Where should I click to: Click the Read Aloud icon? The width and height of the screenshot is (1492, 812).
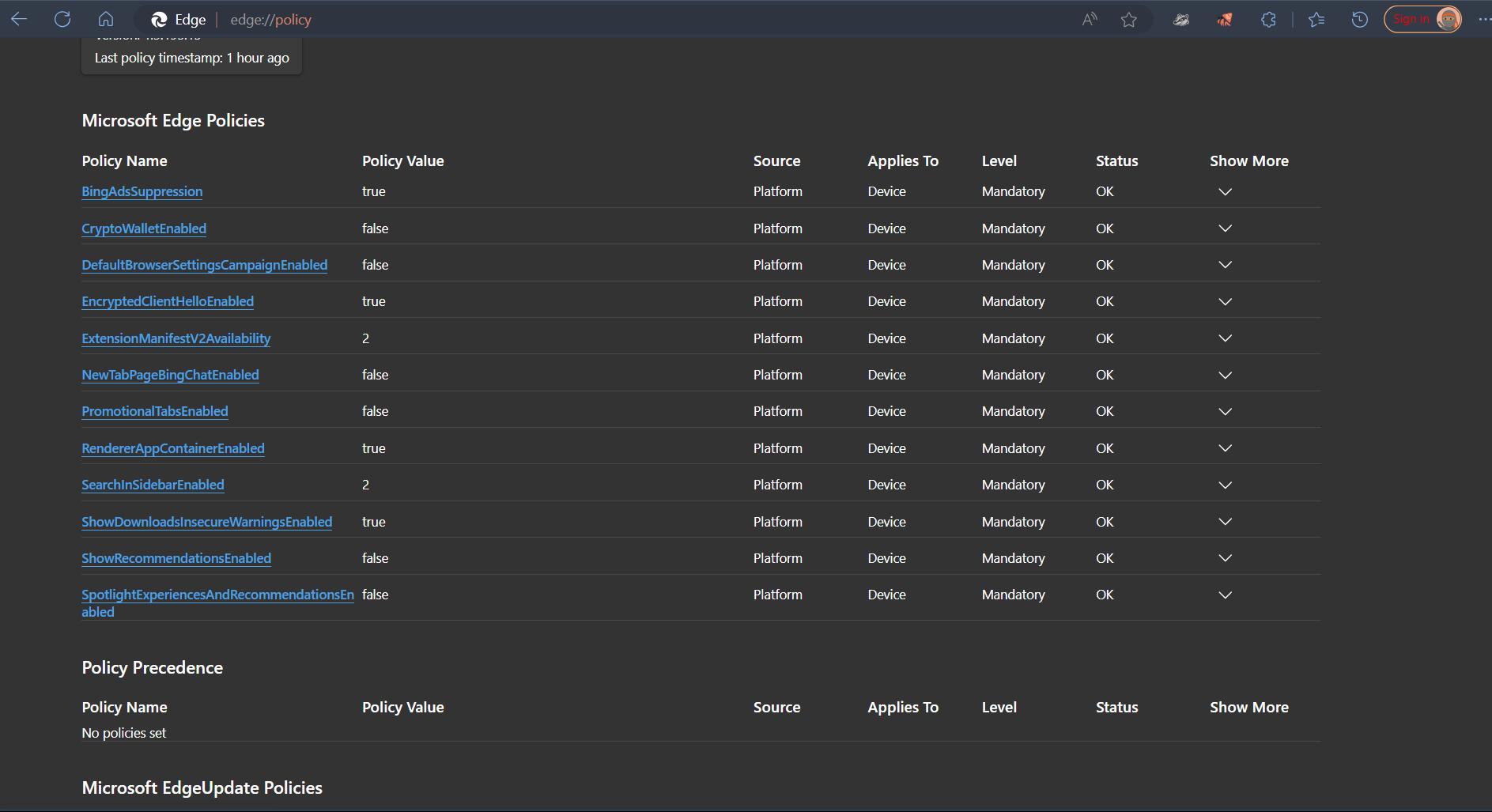1090,20
